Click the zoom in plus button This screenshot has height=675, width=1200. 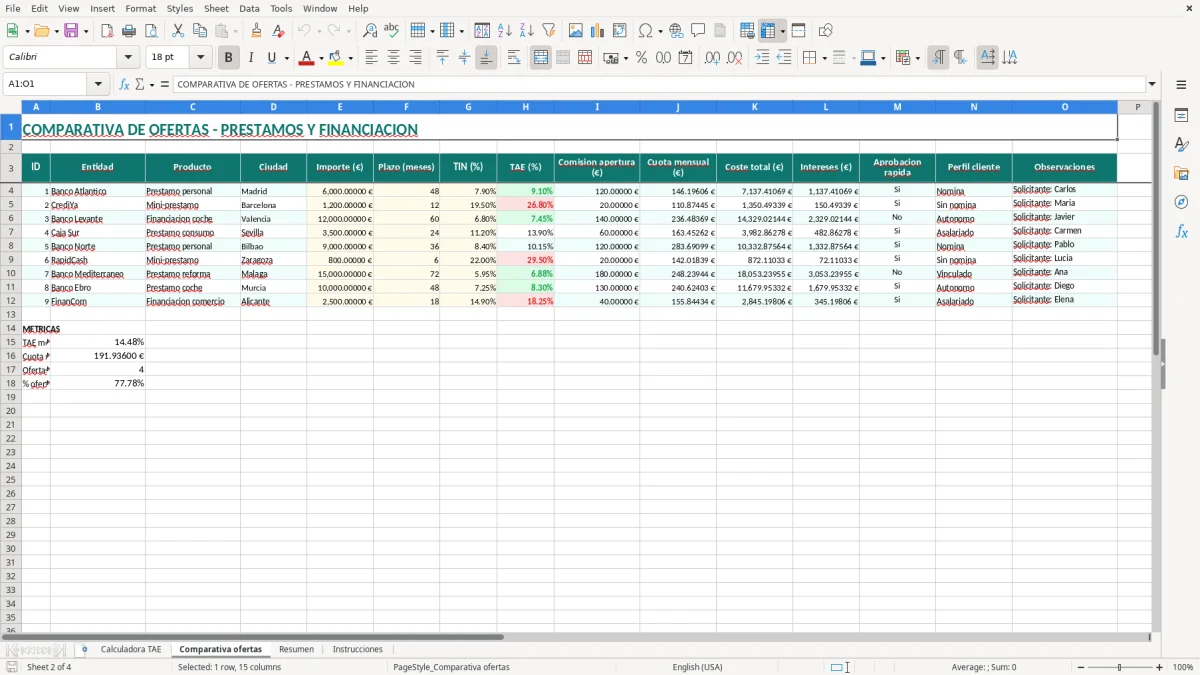click(x=1160, y=667)
